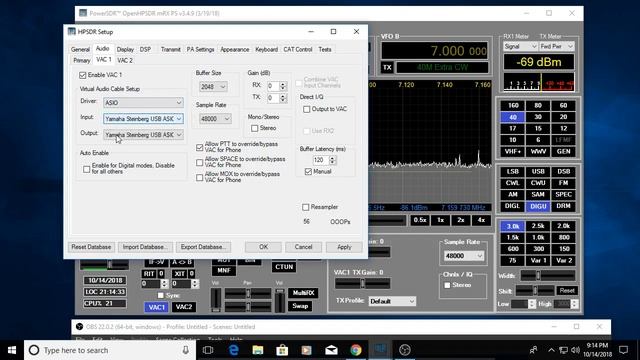Switch mode to DIGU
Screen dimensions: 640x360
[x=538, y=207]
